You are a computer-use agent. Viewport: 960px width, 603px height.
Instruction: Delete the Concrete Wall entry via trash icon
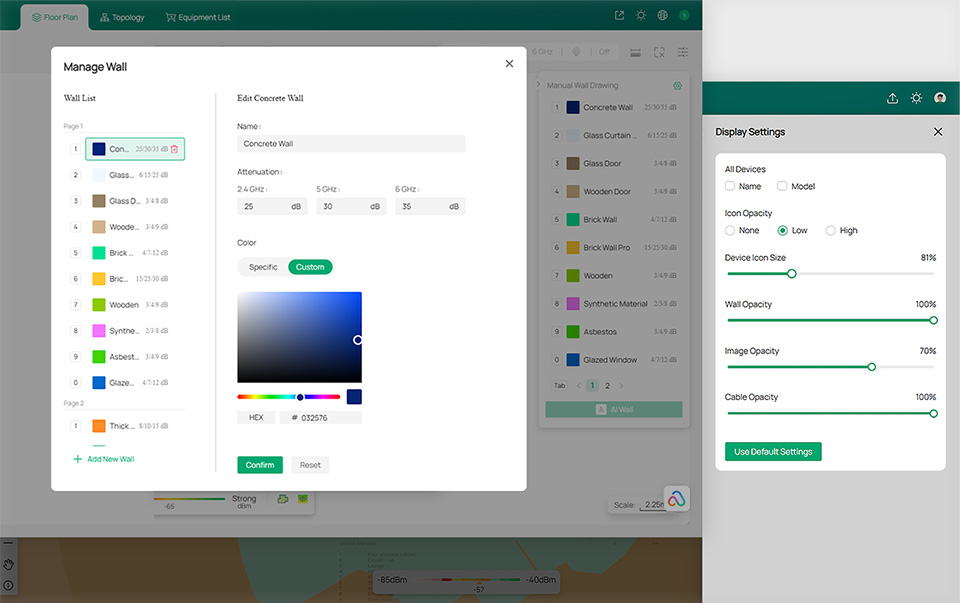pyautogui.click(x=174, y=149)
